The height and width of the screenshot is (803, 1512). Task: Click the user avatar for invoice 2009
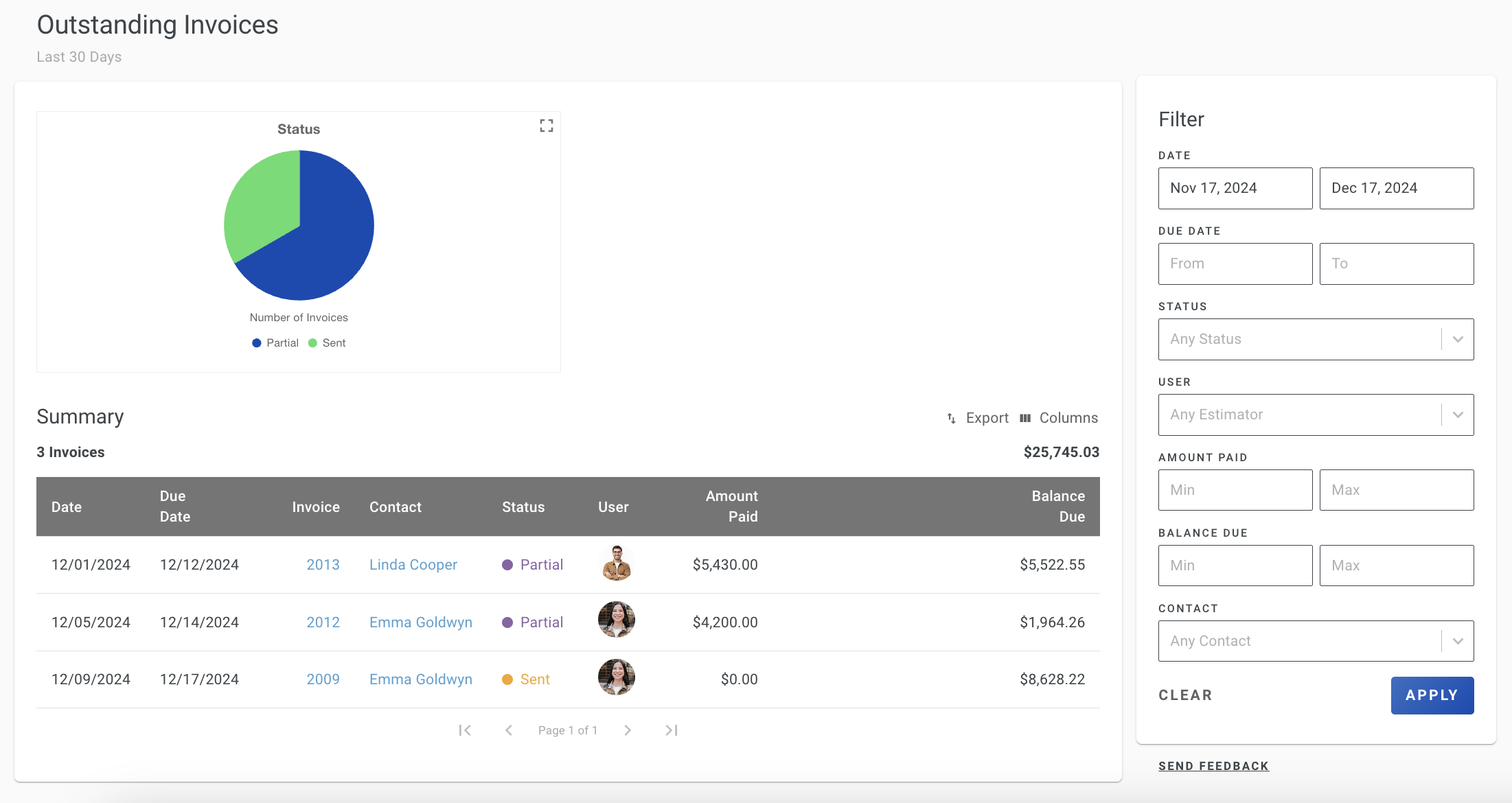click(x=617, y=677)
